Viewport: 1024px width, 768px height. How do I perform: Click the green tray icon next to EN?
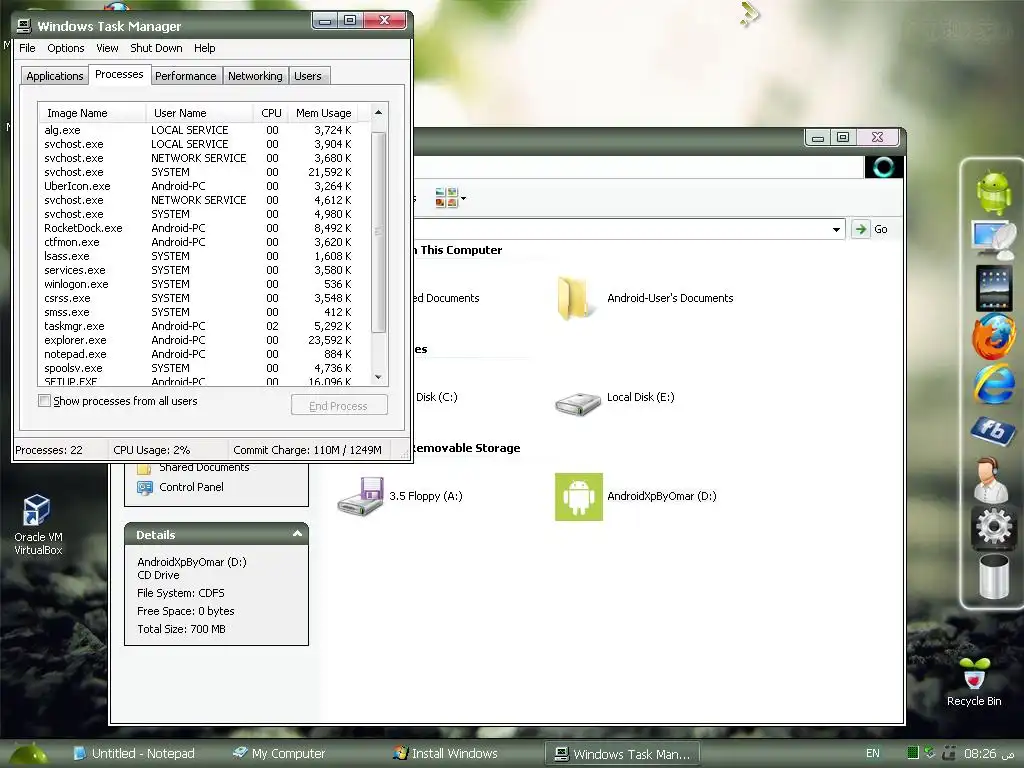(x=913, y=753)
